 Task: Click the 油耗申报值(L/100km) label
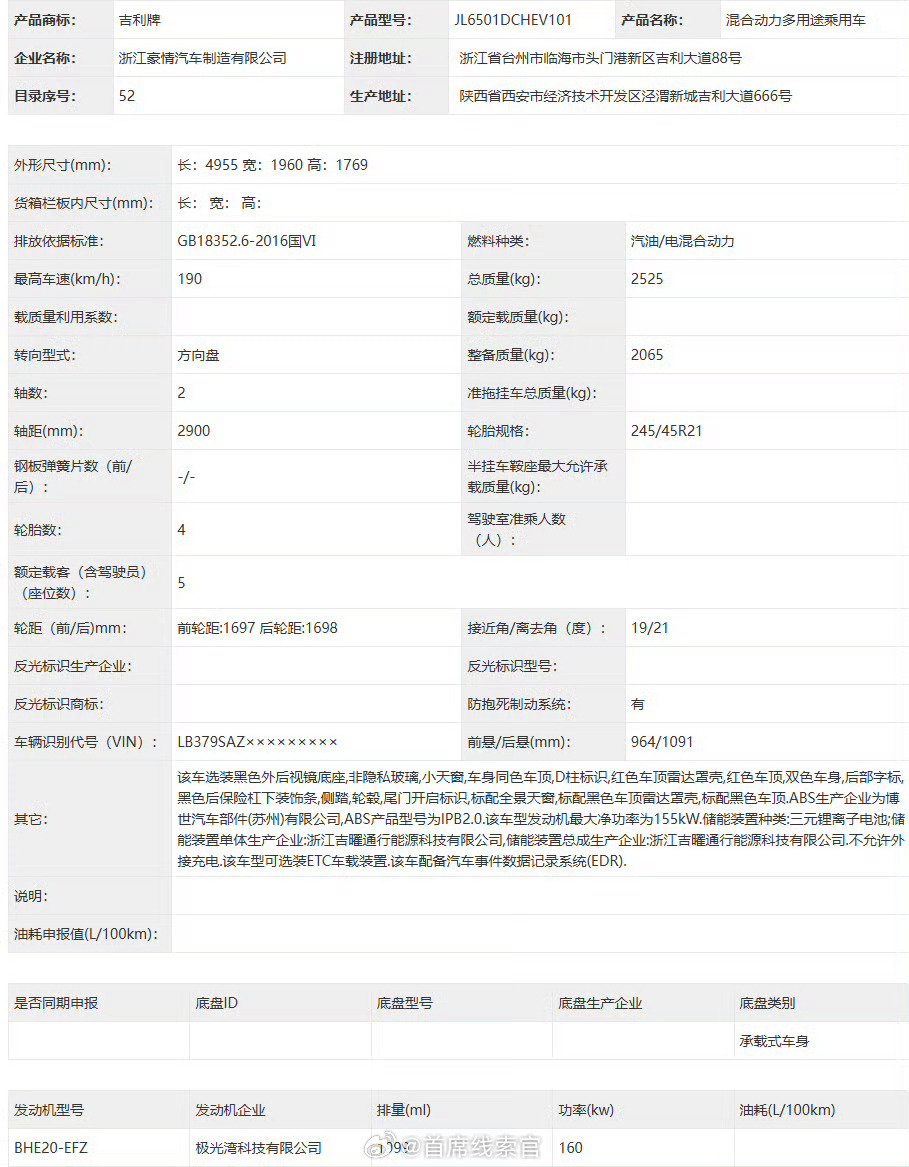pyautogui.click(x=86, y=934)
